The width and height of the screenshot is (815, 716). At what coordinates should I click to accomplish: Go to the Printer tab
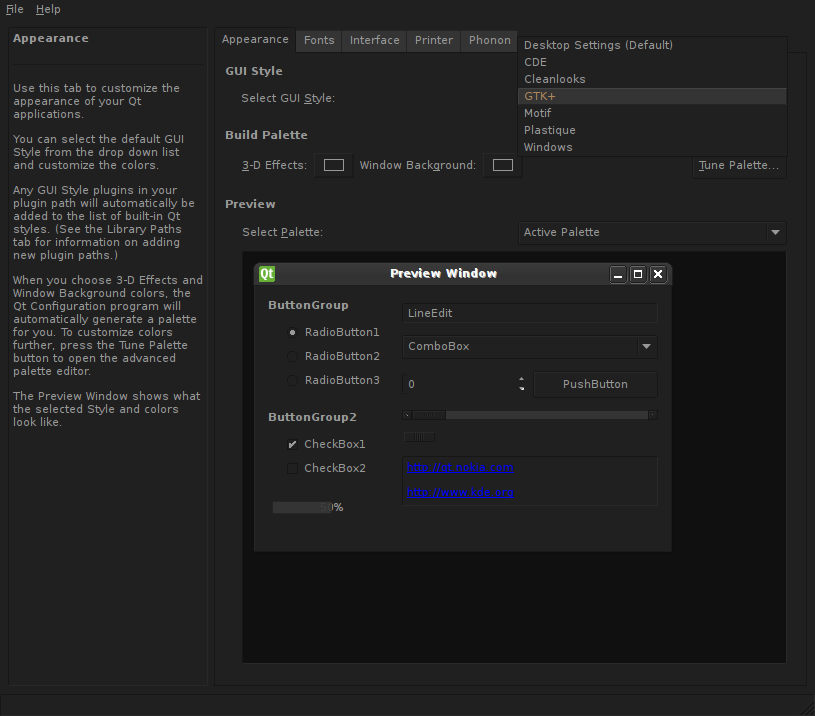tap(433, 41)
